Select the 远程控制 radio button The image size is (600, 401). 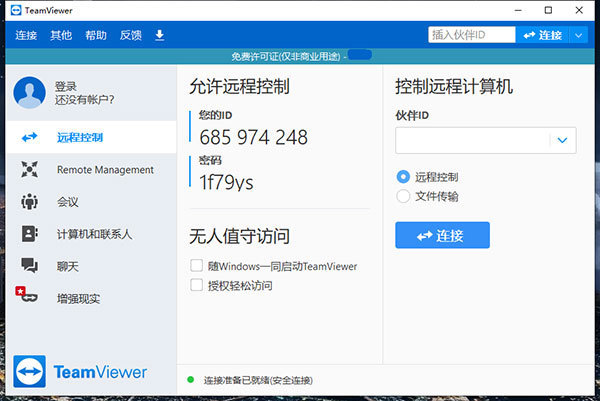tap(403, 177)
